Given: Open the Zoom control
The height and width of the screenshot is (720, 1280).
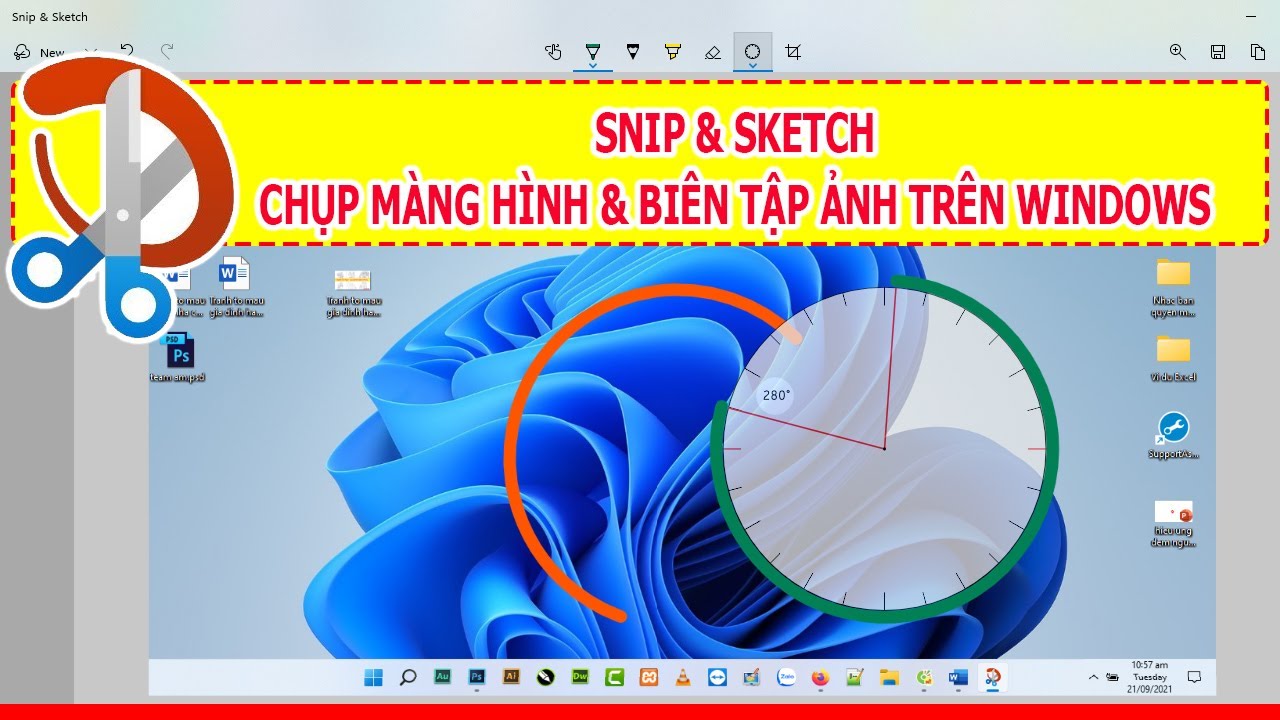Looking at the screenshot, I should (x=1178, y=51).
